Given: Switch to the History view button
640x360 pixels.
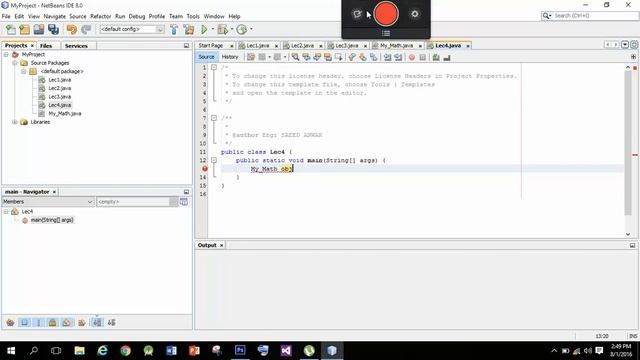Looking at the screenshot, I should tap(230, 57).
